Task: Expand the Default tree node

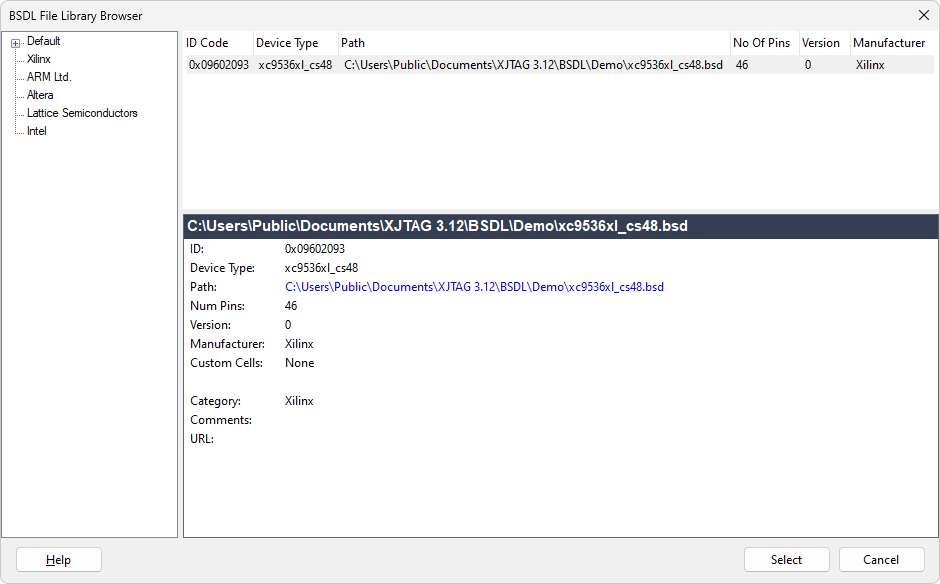Action: [16, 42]
